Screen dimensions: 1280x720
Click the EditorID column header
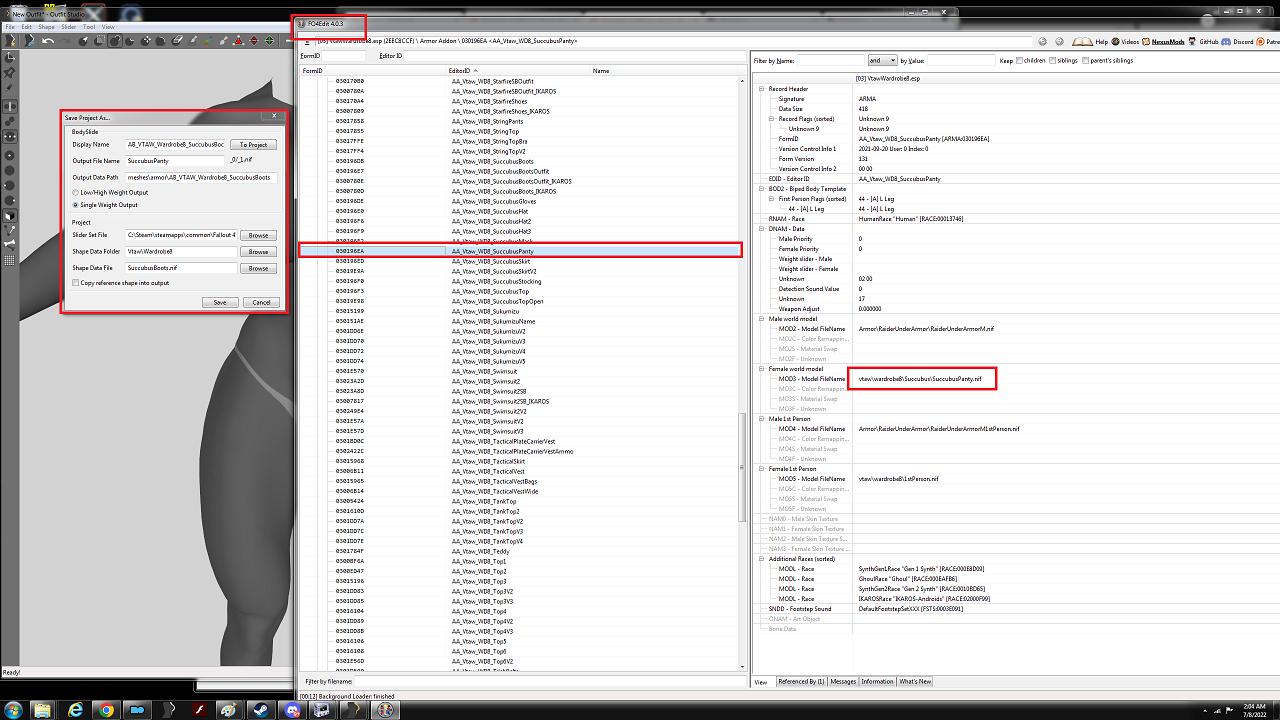pyautogui.click(x=518, y=71)
